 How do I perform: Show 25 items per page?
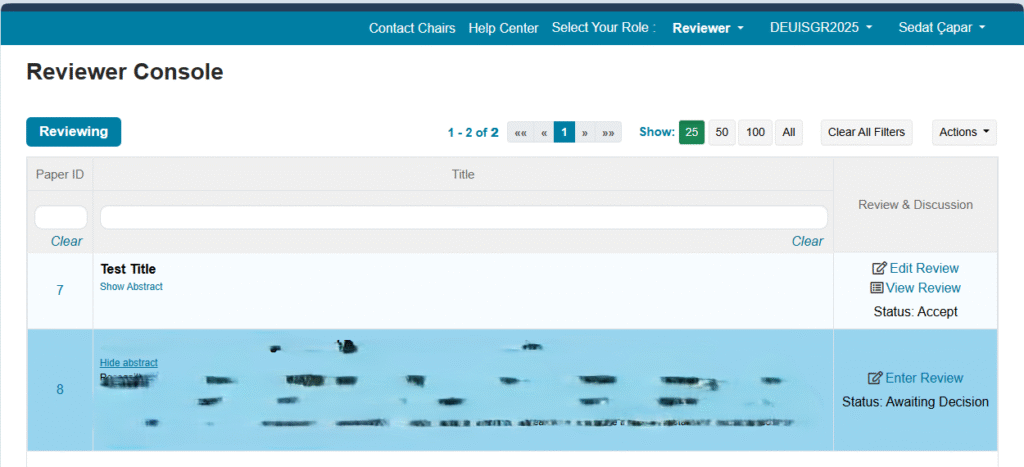(691, 132)
